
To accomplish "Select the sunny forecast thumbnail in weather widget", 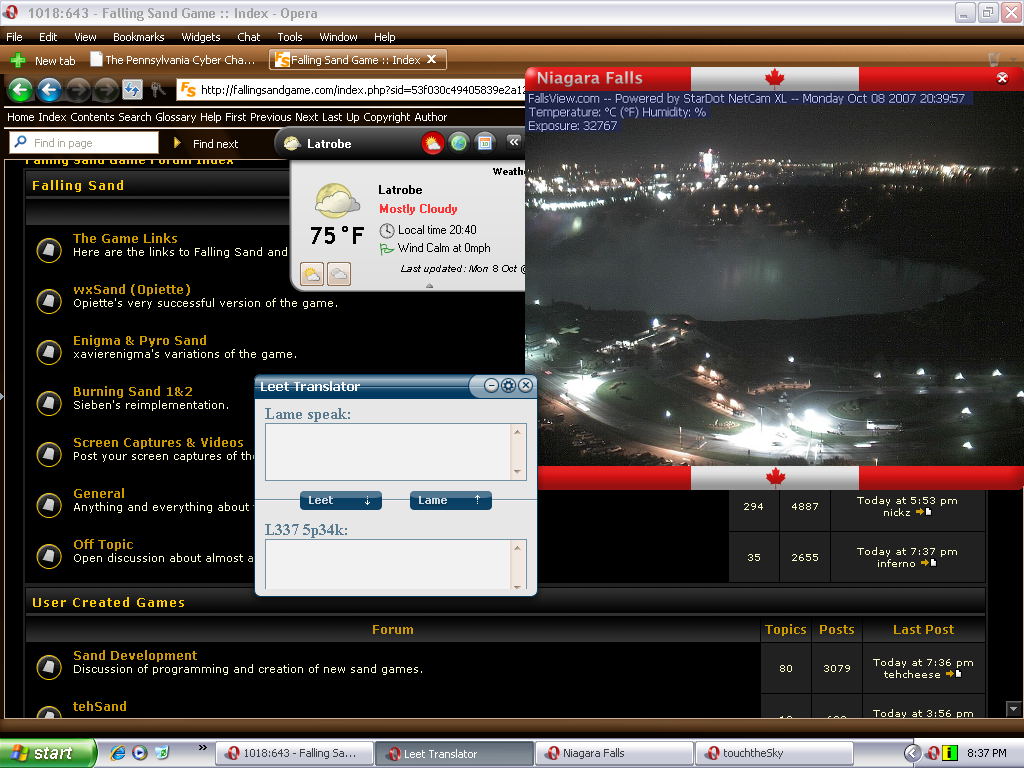I will pyautogui.click(x=312, y=274).
